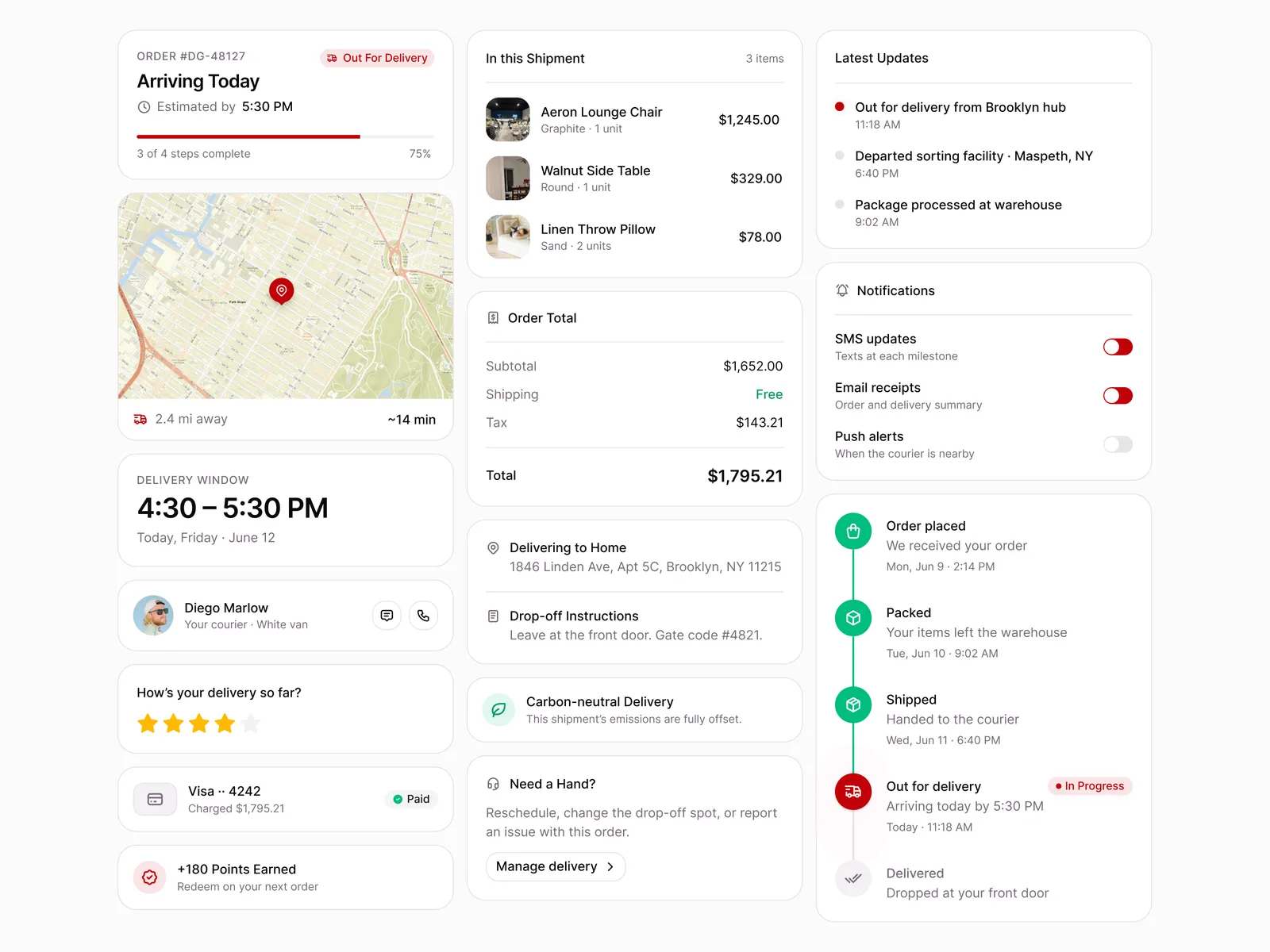Click the Order placed shopping bag icon

click(x=853, y=532)
